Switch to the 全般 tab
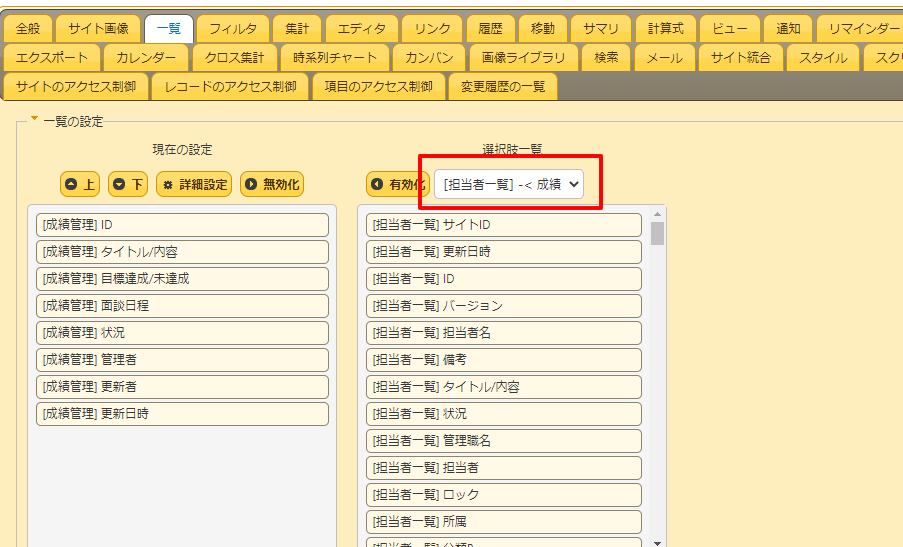Screen dimensions: 903x547 coord(28,28)
